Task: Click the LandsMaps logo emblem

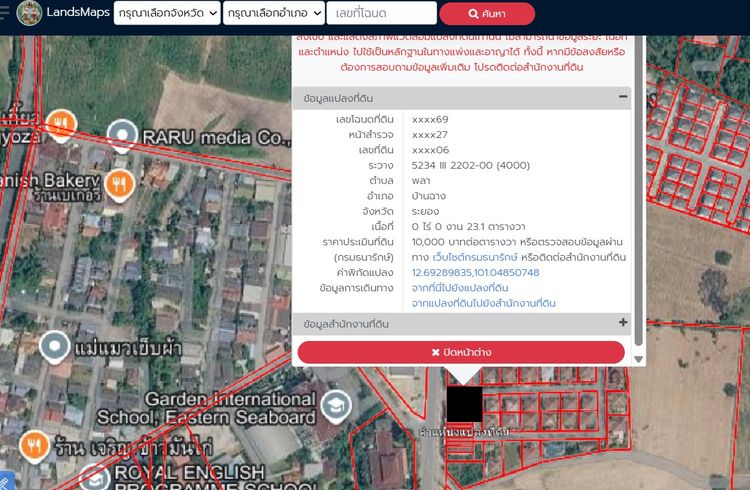Action: pos(29,12)
